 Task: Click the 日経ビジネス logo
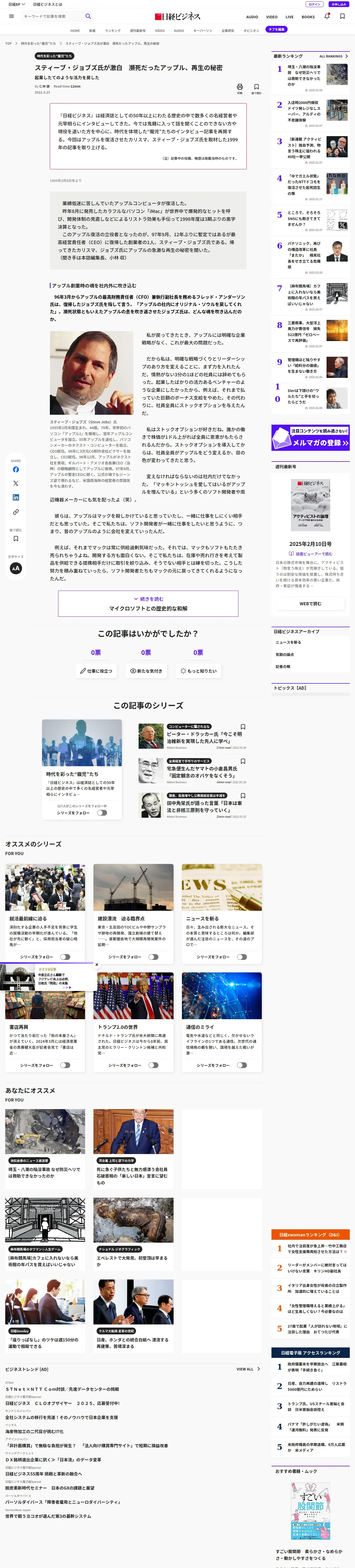(x=177, y=16)
